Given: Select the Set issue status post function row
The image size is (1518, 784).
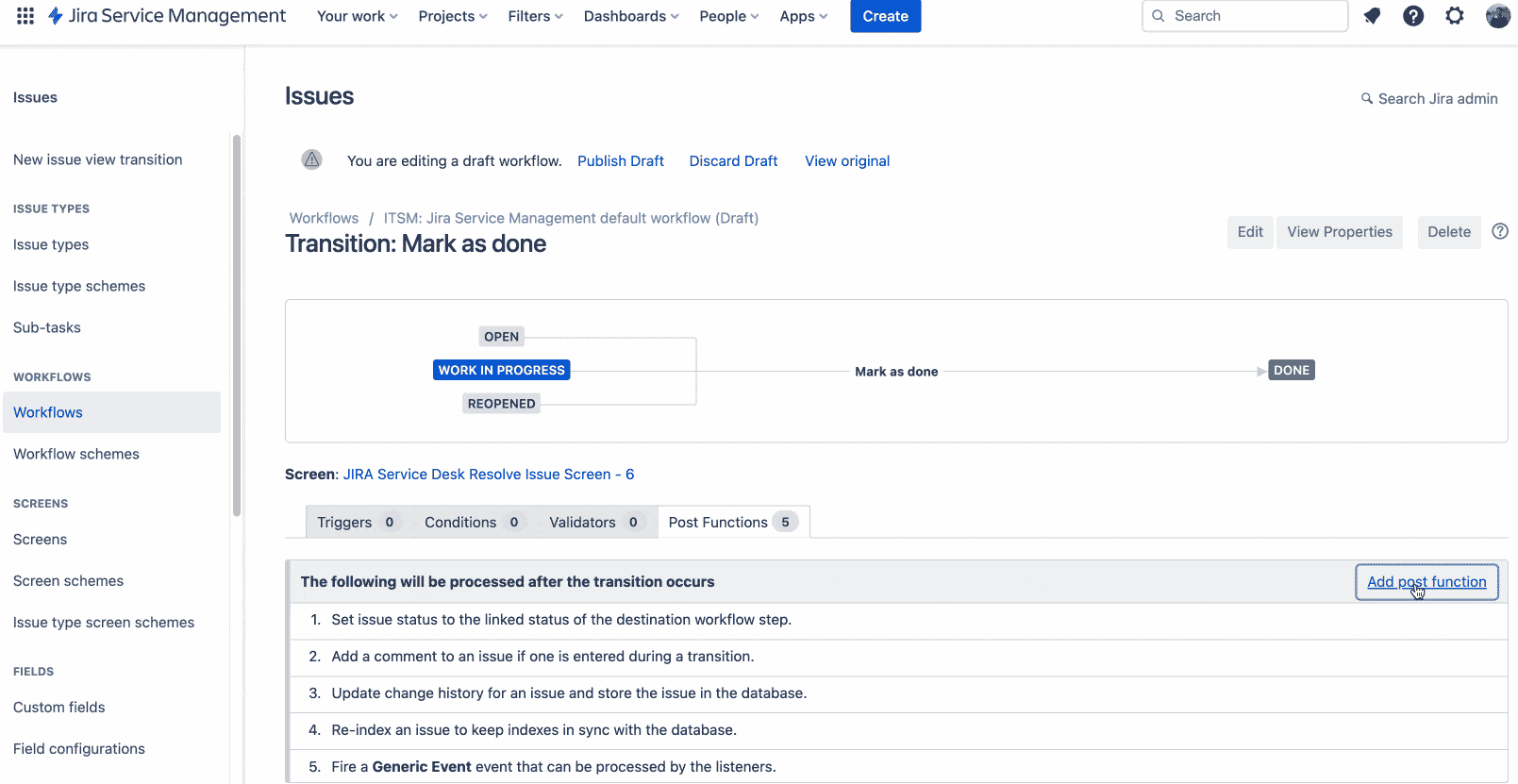Looking at the screenshot, I should click(x=898, y=620).
